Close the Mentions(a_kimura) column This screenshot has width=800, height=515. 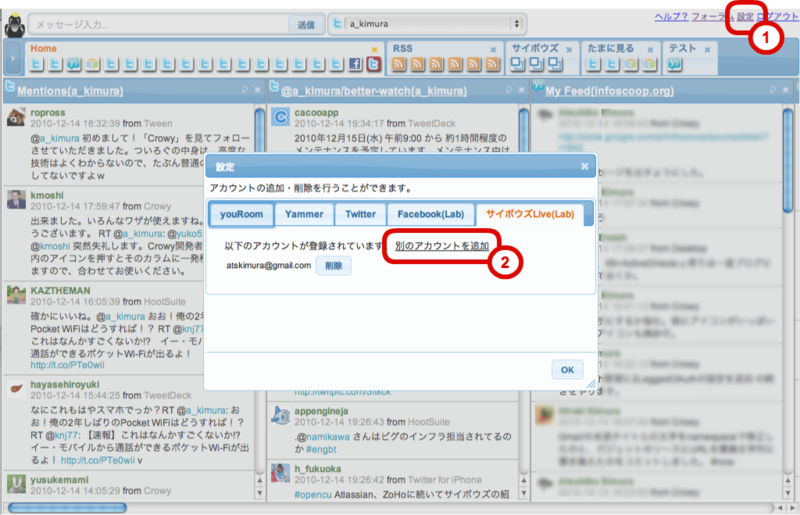[x=258, y=90]
